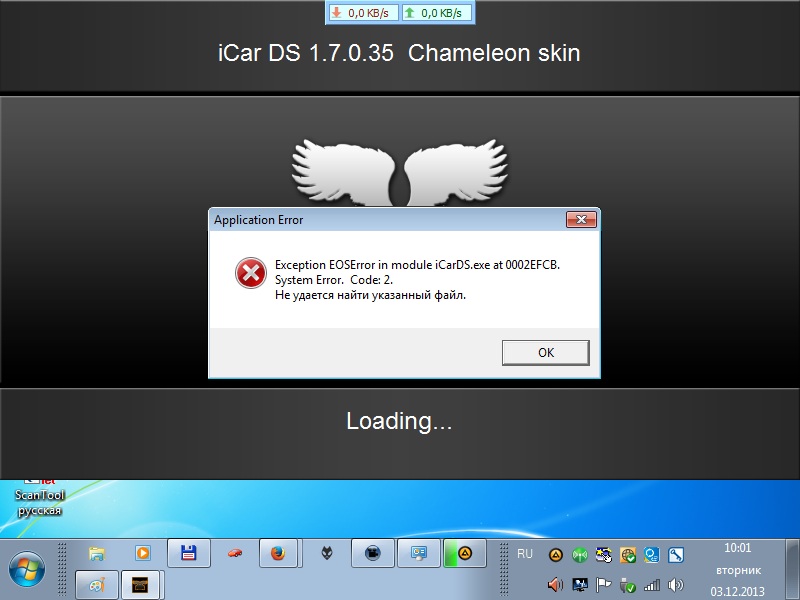800x600 pixels.
Task: Click the upload speed indicator
Action: click(x=437, y=13)
